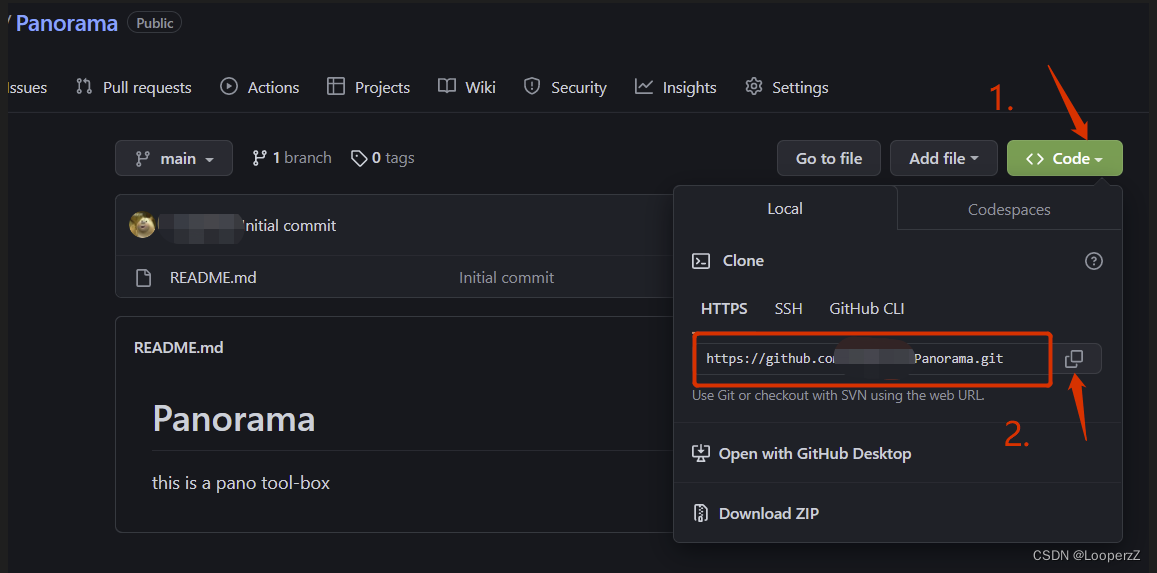
Task: Open the README.md file in list
Action: click(x=213, y=278)
